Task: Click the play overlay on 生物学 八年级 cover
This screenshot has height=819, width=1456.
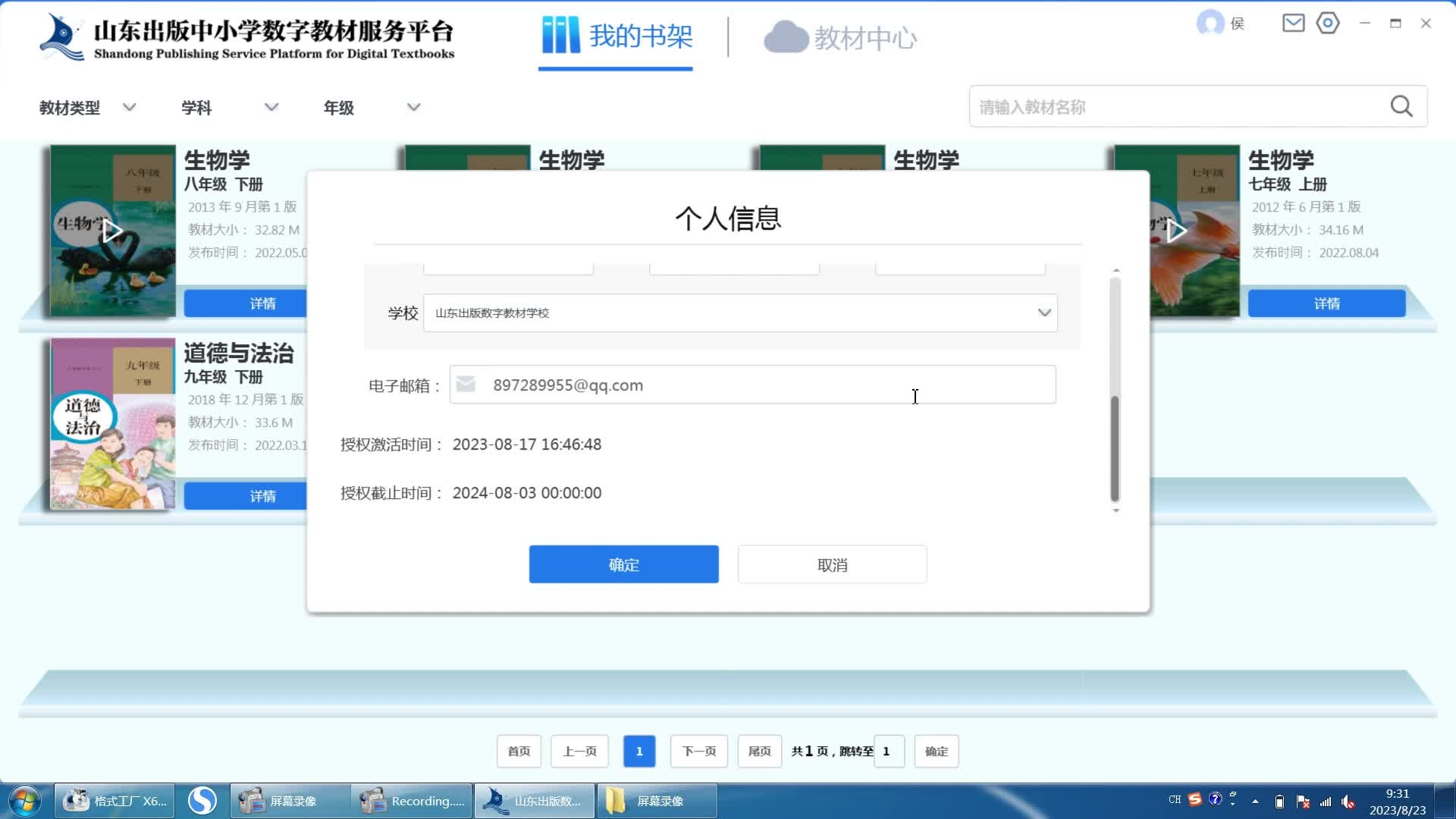Action: pos(112,230)
